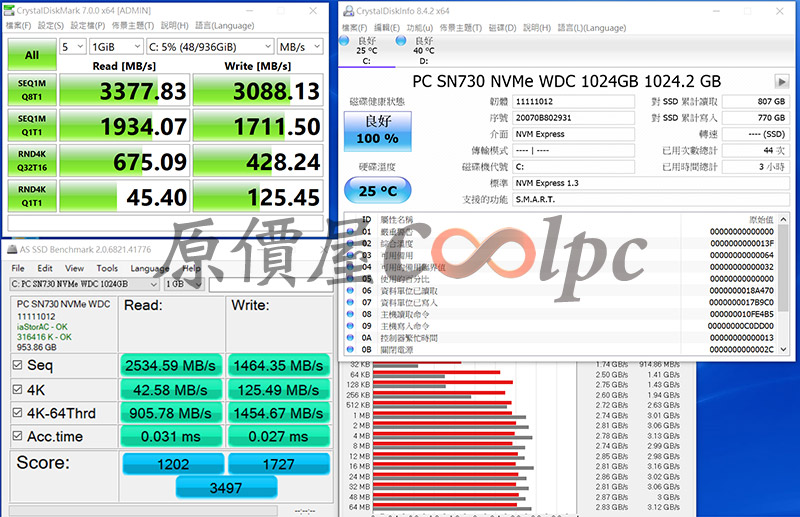Viewport: 800px width, 517px height.
Task: Open the 設定(S) menu in CrystalDiskMark
Action: (x=51, y=26)
